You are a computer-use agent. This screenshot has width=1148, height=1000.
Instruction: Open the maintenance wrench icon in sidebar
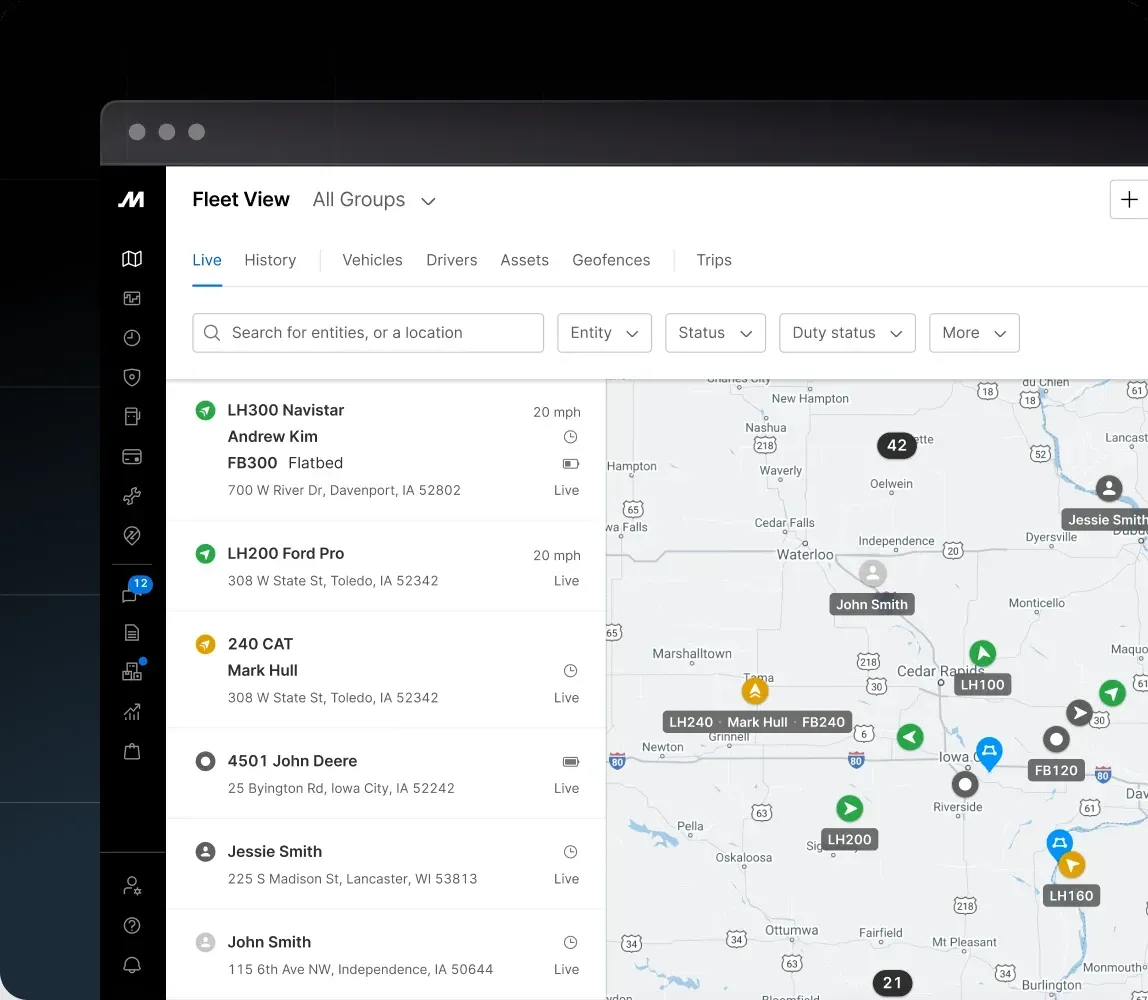[132, 496]
